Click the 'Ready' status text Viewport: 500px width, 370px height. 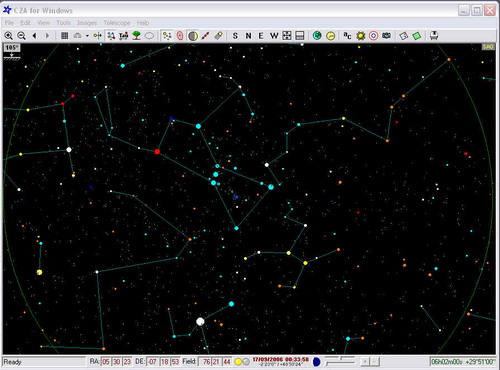pos(12,362)
